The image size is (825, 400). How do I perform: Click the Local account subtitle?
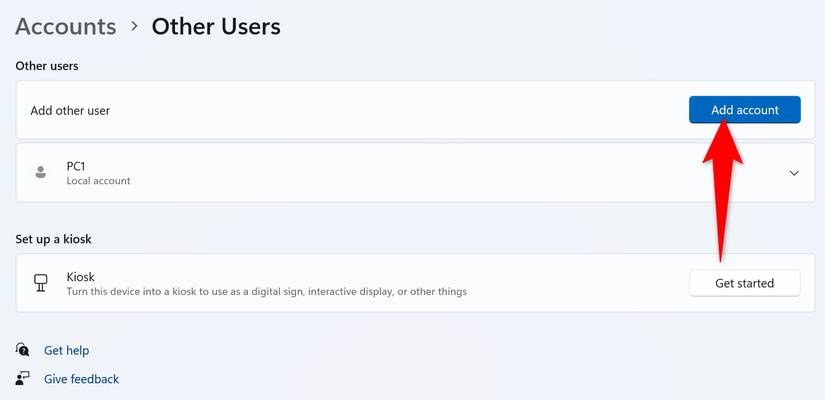click(98, 181)
